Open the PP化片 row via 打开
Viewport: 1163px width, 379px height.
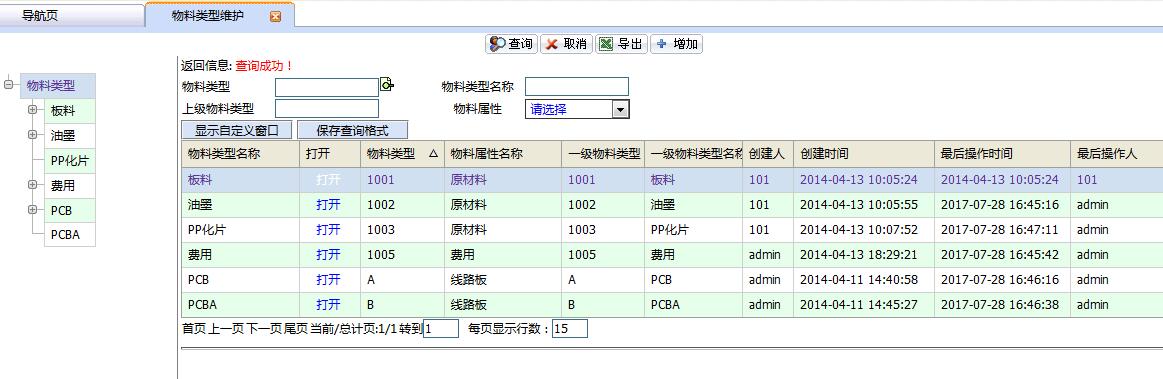click(x=329, y=230)
